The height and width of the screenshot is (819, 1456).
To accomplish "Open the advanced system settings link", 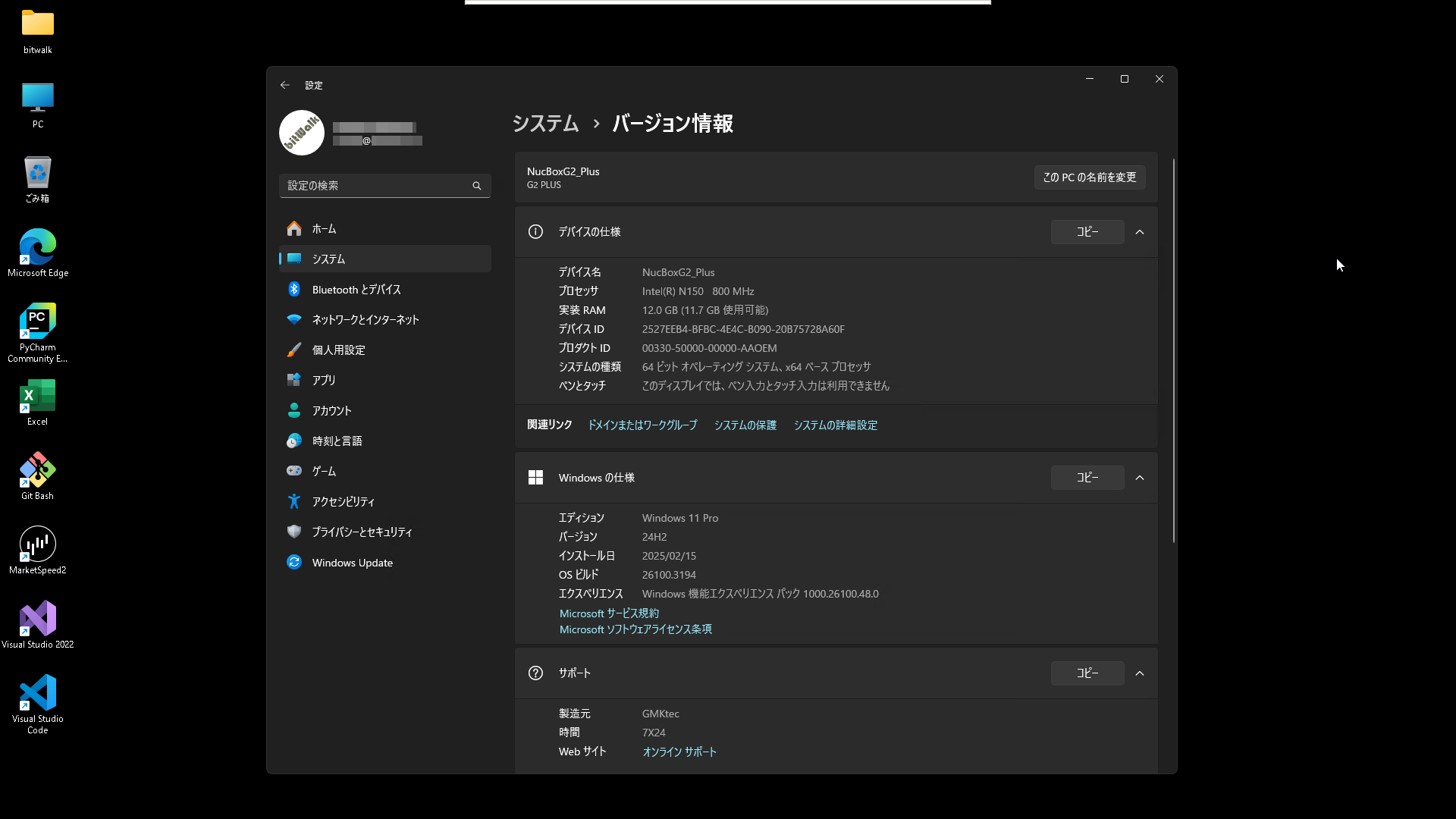I will pos(835,425).
